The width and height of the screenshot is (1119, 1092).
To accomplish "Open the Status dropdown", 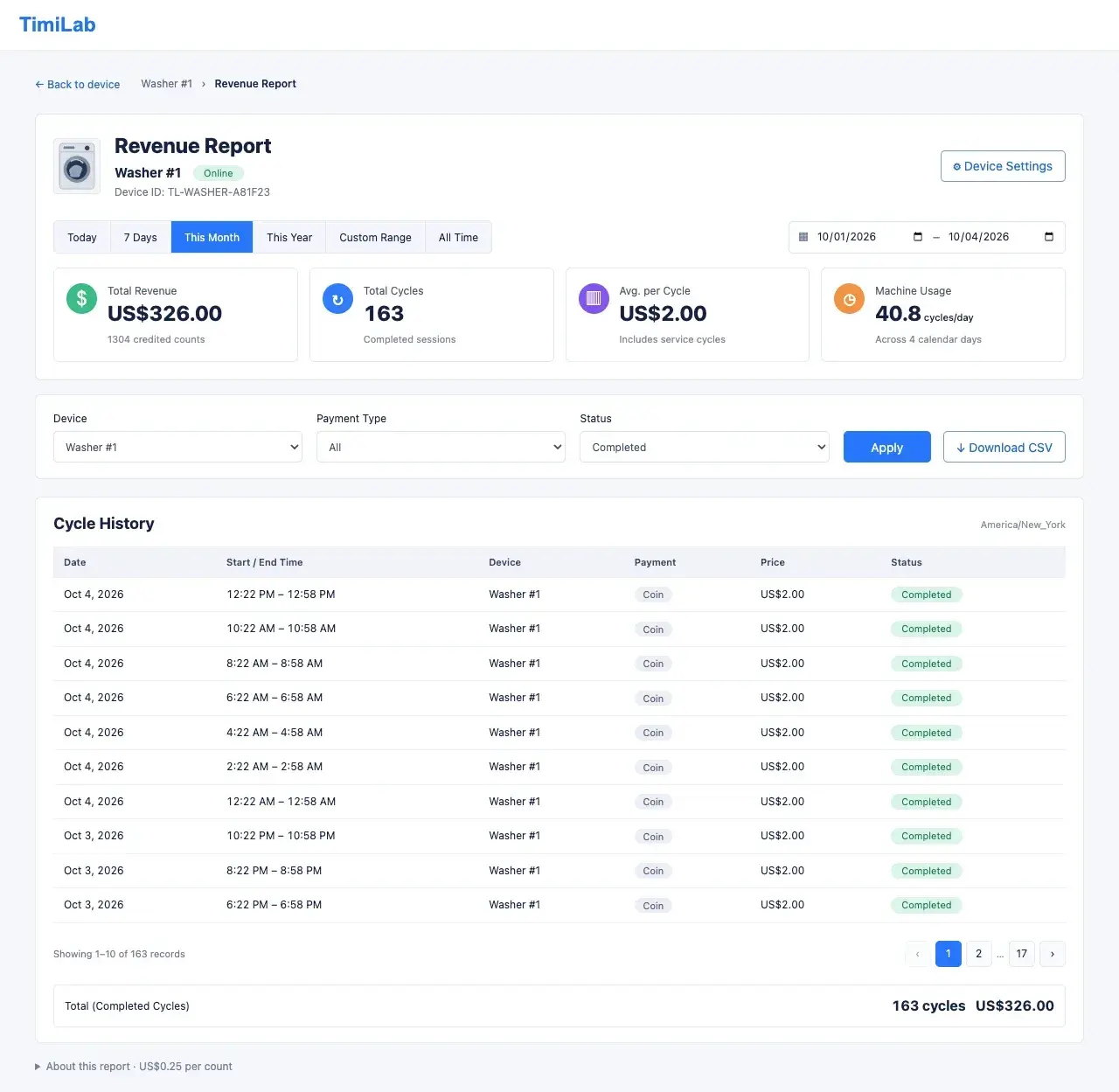I will (x=705, y=447).
